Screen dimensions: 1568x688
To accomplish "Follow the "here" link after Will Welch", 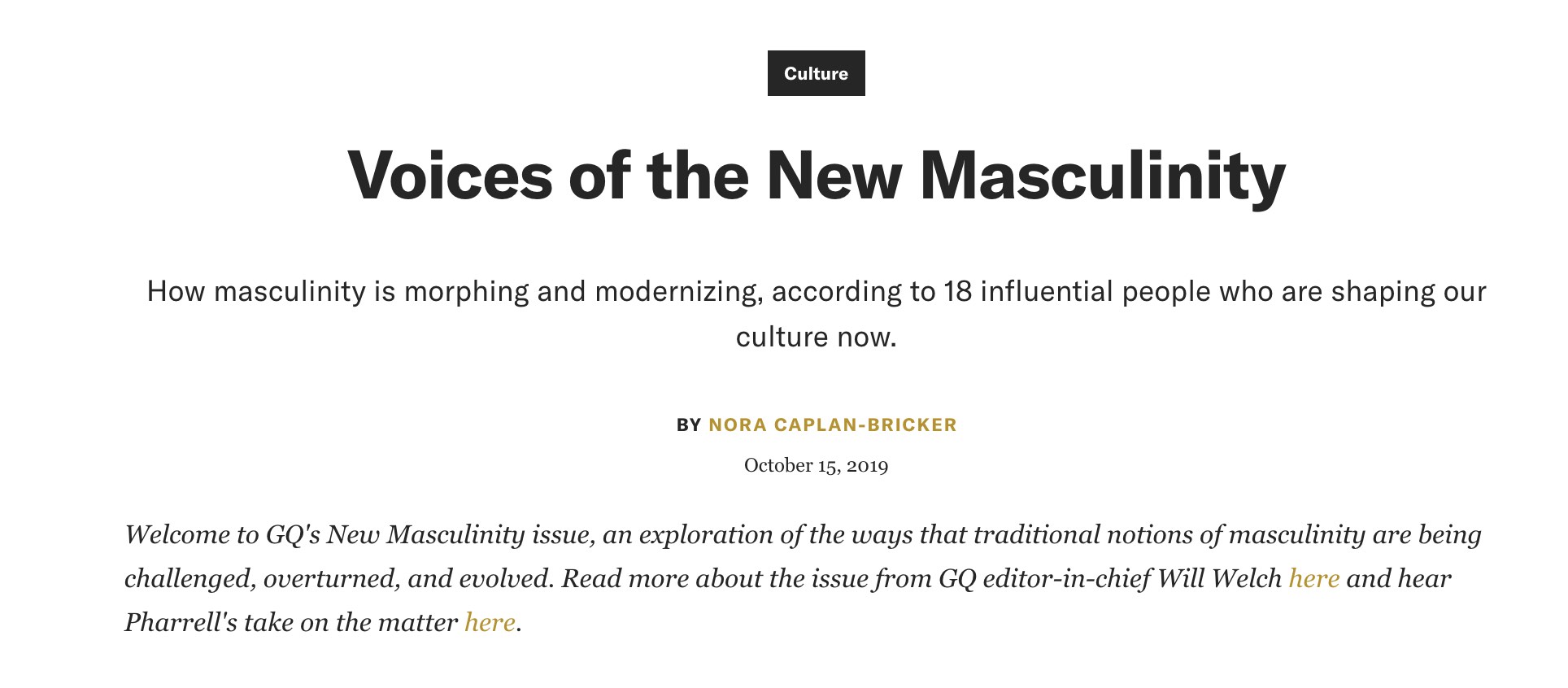I will click(1313, 578).
